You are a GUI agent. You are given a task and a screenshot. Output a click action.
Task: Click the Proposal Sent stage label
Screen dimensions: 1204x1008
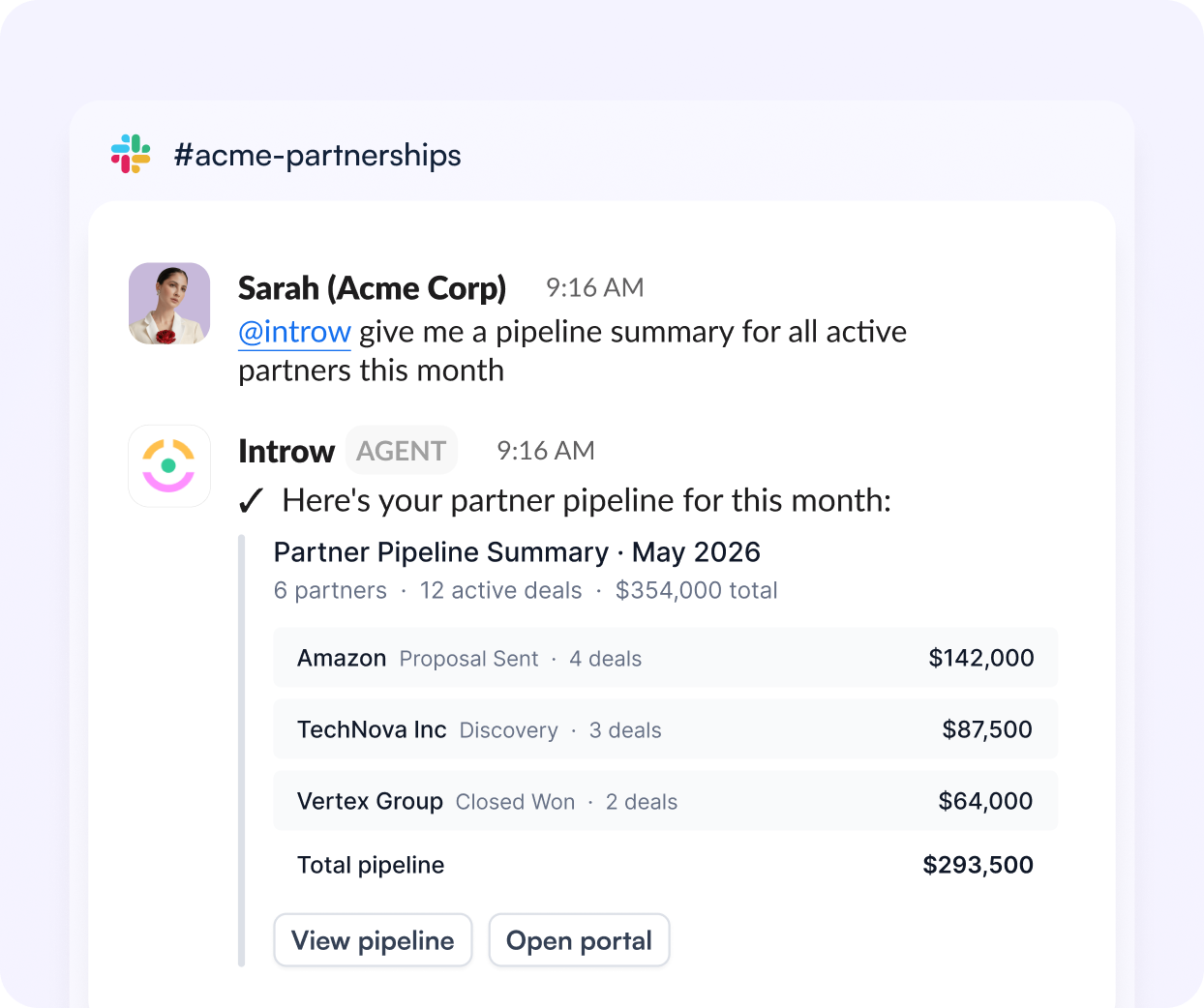(x=468, y=659)
